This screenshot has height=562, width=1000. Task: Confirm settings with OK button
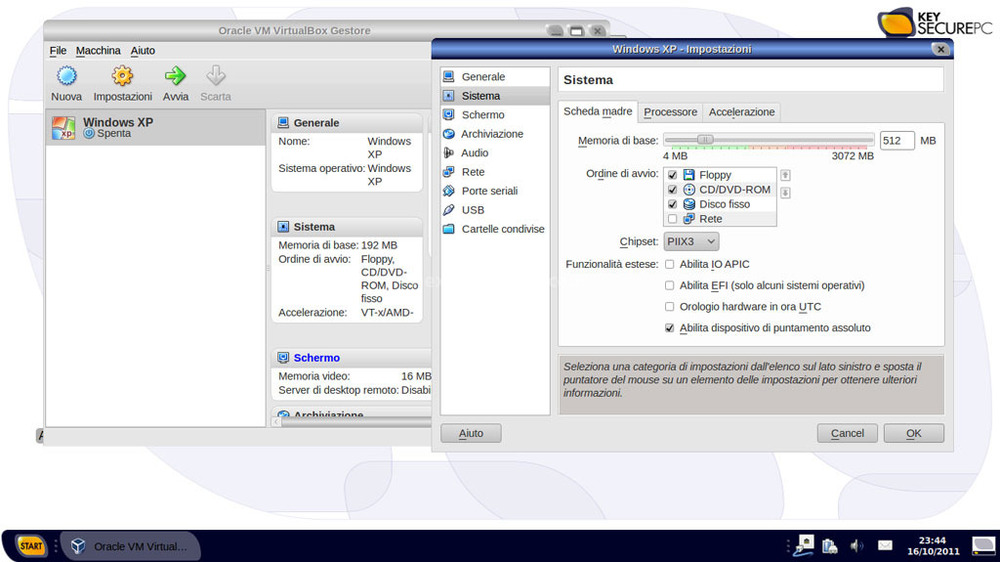[914, 433]
